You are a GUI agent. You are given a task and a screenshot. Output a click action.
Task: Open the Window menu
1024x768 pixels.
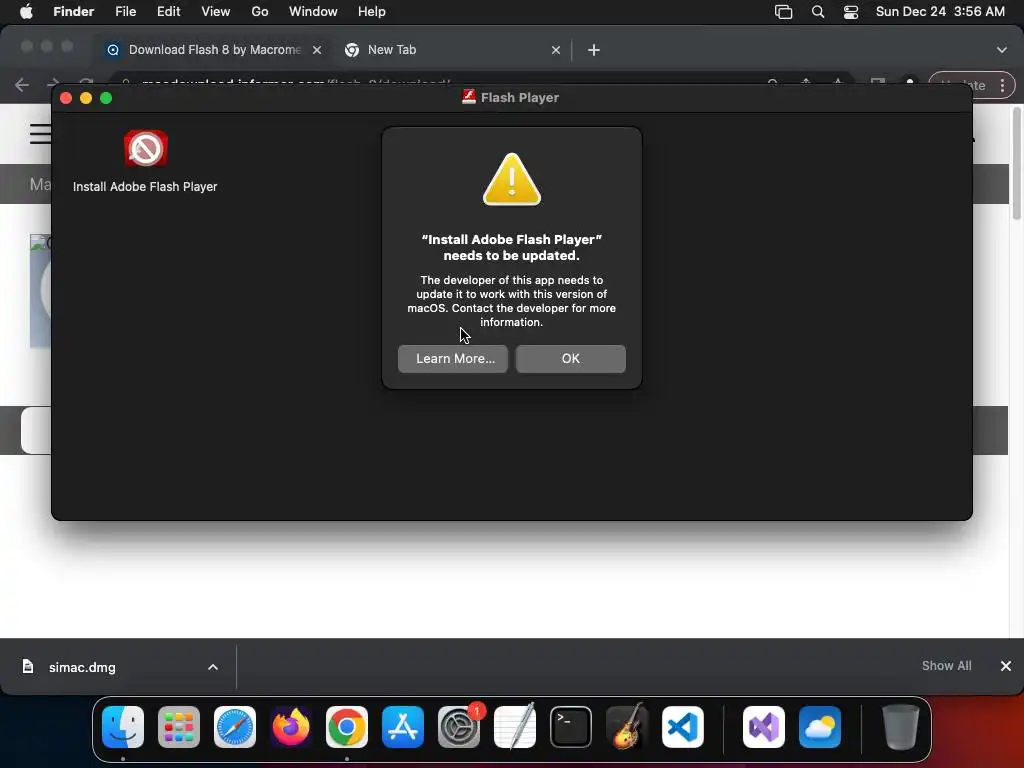pyautogui.click(x=313, y=12)
